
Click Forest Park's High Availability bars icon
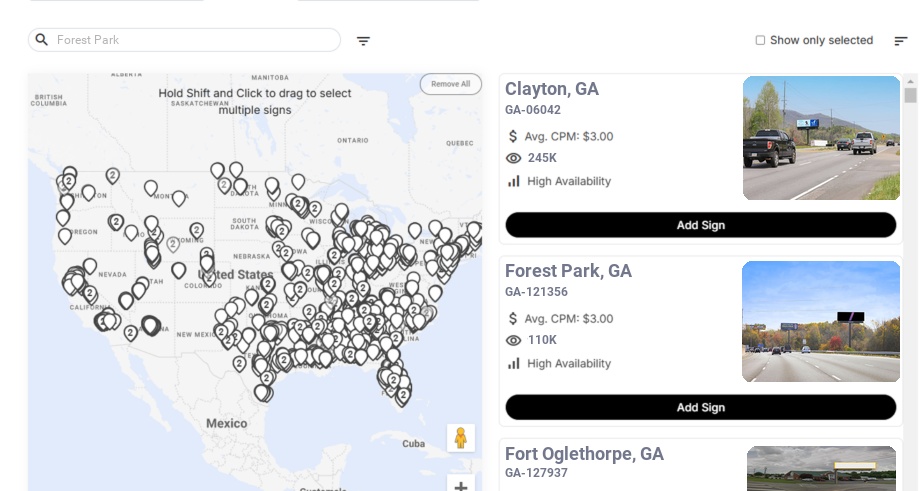tap(514, 363)
